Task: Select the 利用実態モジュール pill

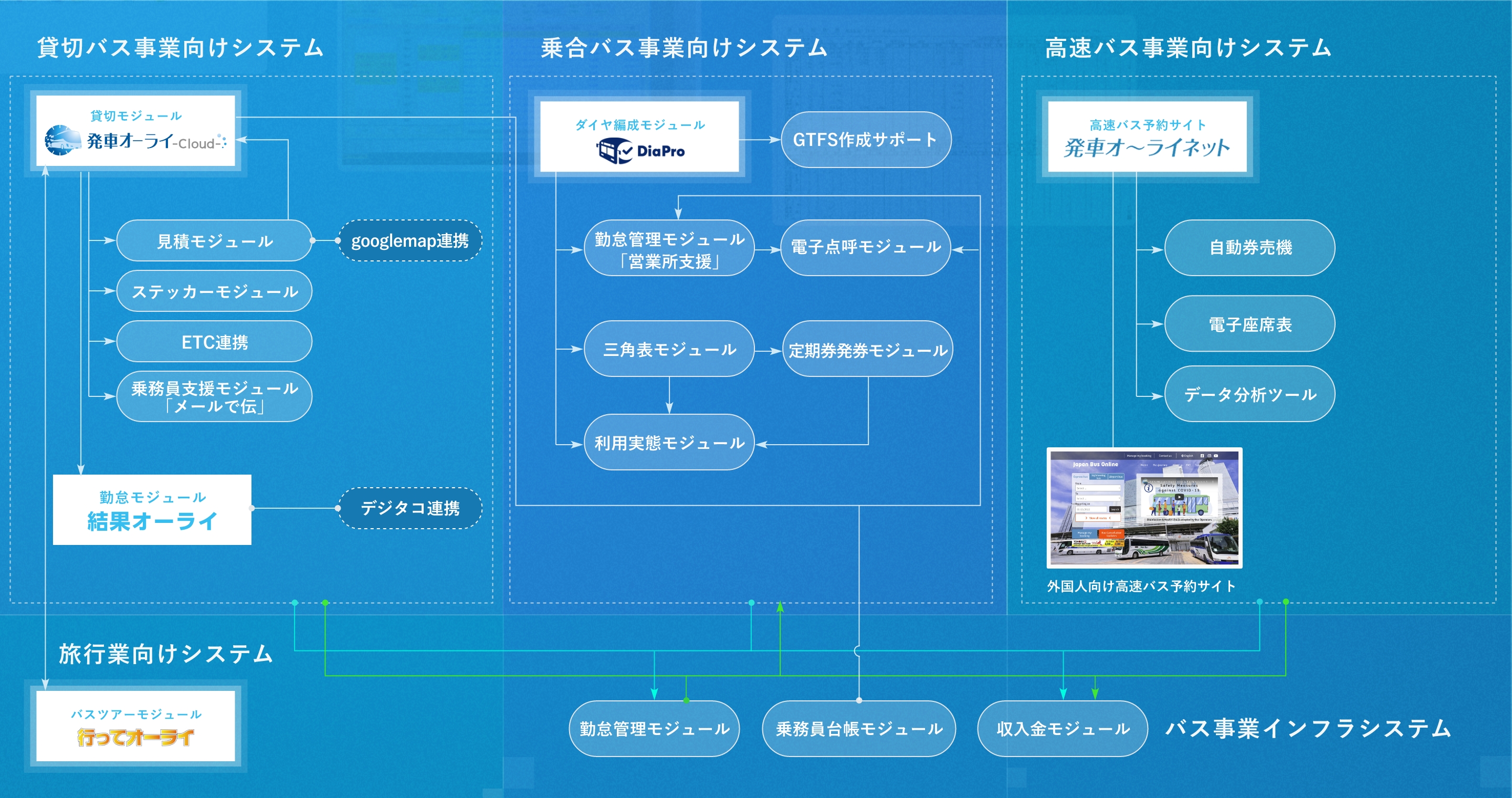Action: [669, 443]
